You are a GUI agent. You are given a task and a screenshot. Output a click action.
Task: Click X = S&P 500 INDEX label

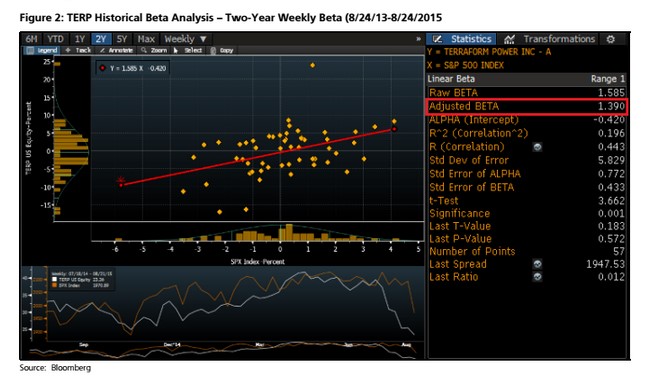(x=466, y=65)
